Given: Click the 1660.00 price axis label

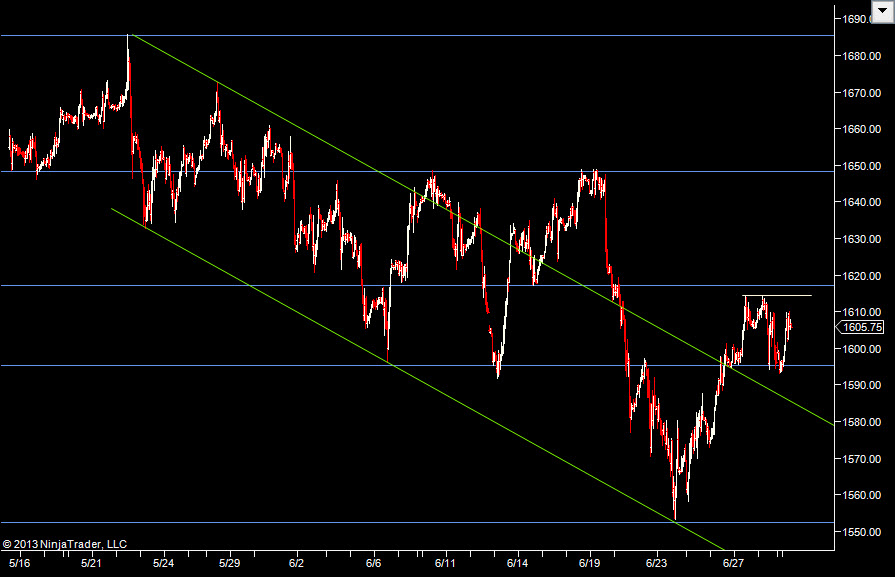Looking at the screenshot, I should (861, 129).
